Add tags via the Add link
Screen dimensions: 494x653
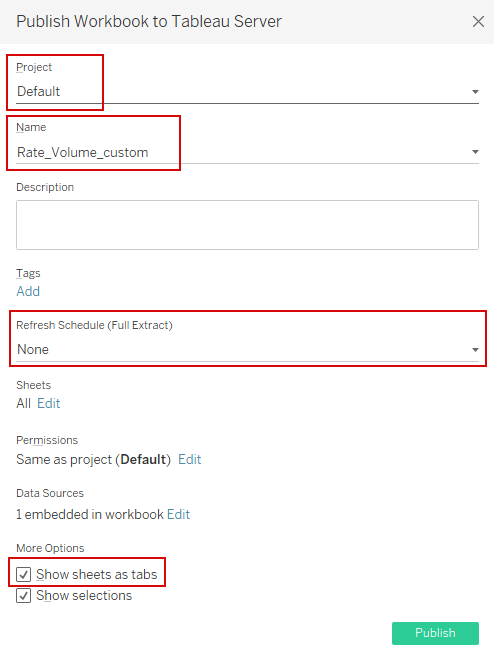pyautogui.click(x=28, y=291)
